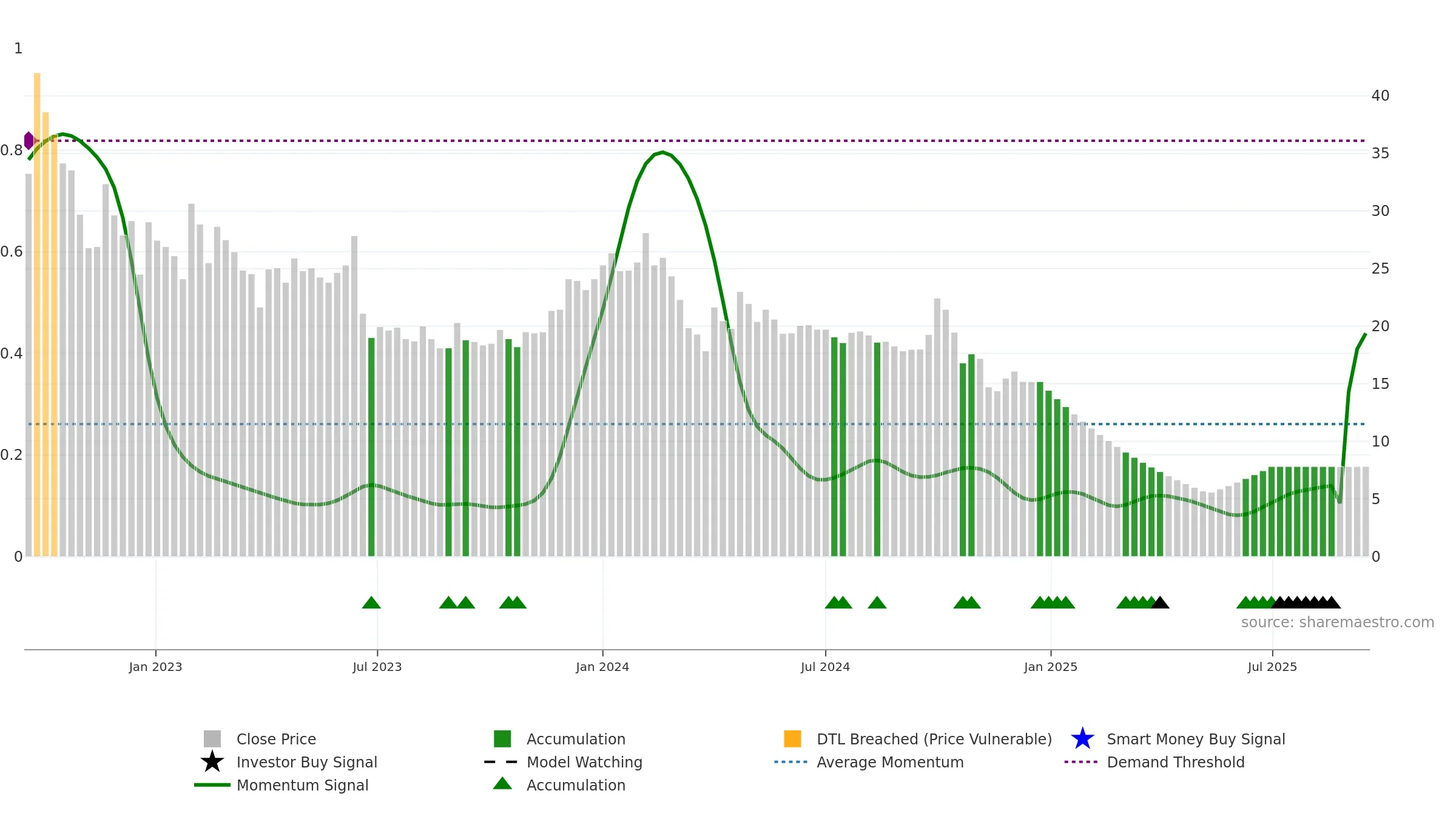Click the source: sharemaestro.com text
Image resolution: width=1456 pixels, height=819 pixels.
click(1338, 622)
